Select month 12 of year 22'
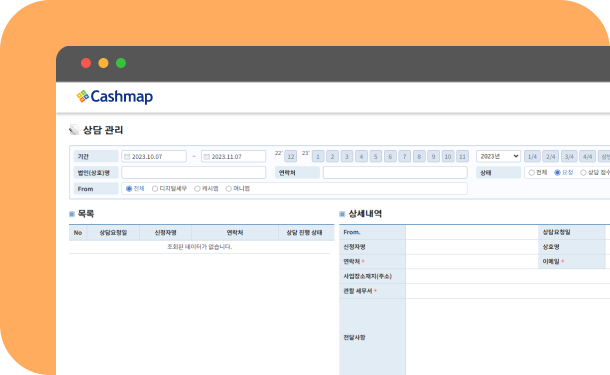 click(x=290, y=156)
